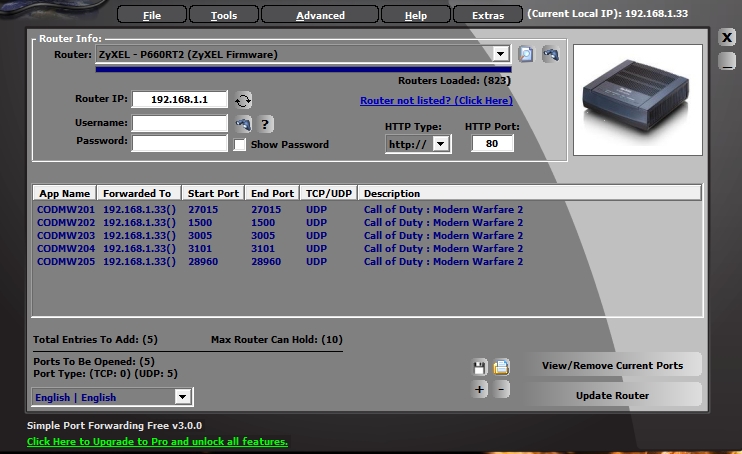Image resolution: width=742 pixels, height=454 pixels.
Task: Click start port 3005 cell
Action: point(200,235)
